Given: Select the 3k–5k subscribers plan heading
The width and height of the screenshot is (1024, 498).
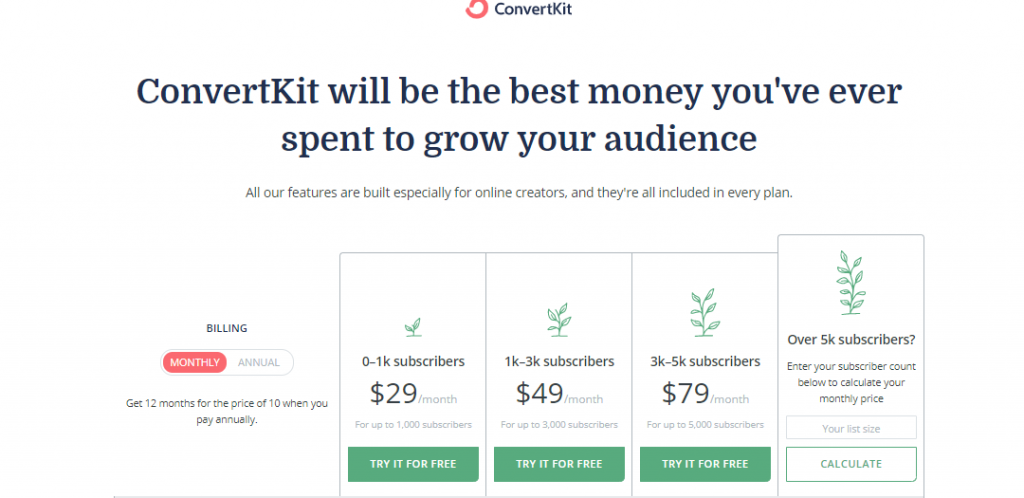Looking at the screenshot, I should (x=705, y=361).
